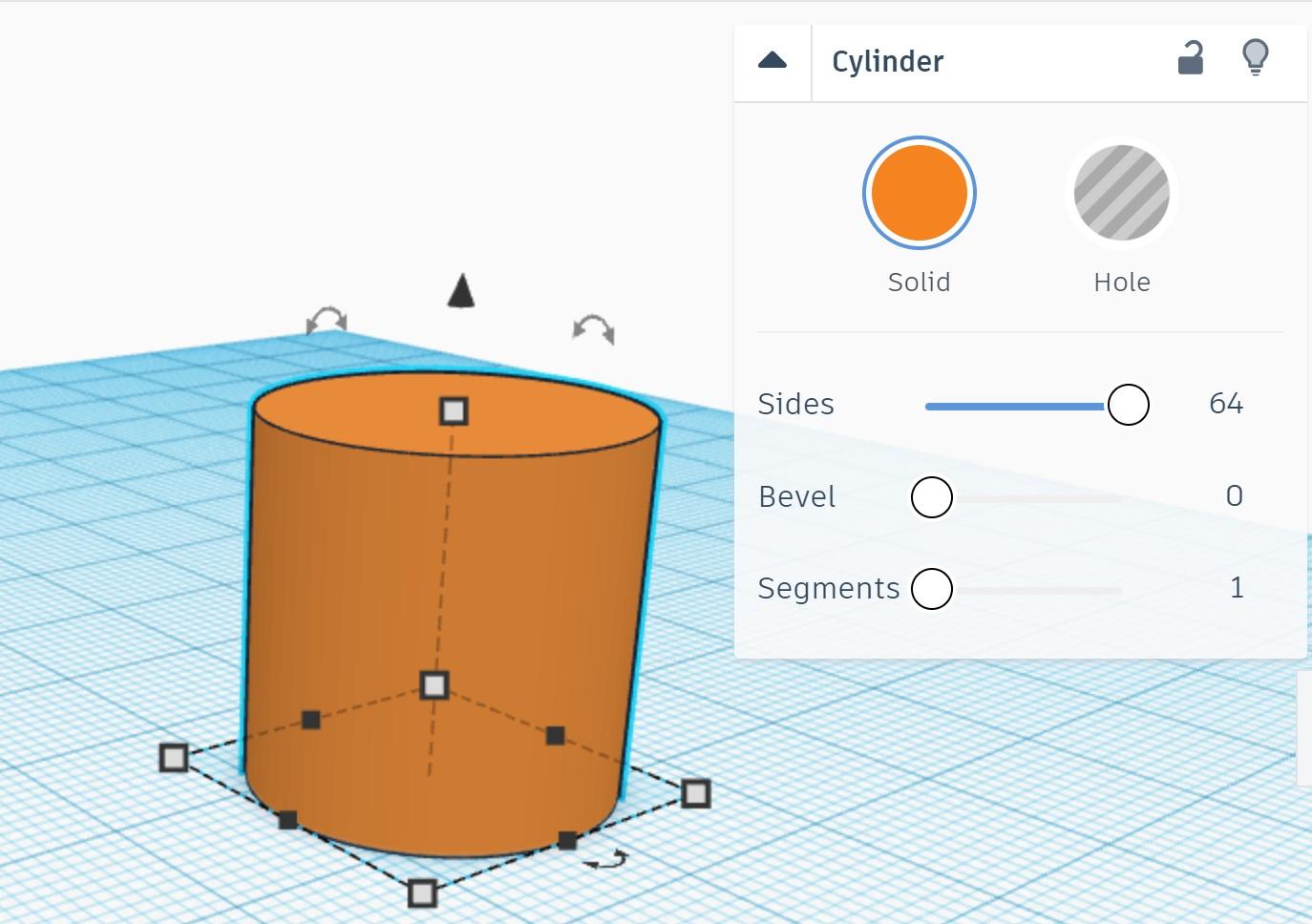Click the black front-left edge midpoint handle

click(x=287, y=820)
